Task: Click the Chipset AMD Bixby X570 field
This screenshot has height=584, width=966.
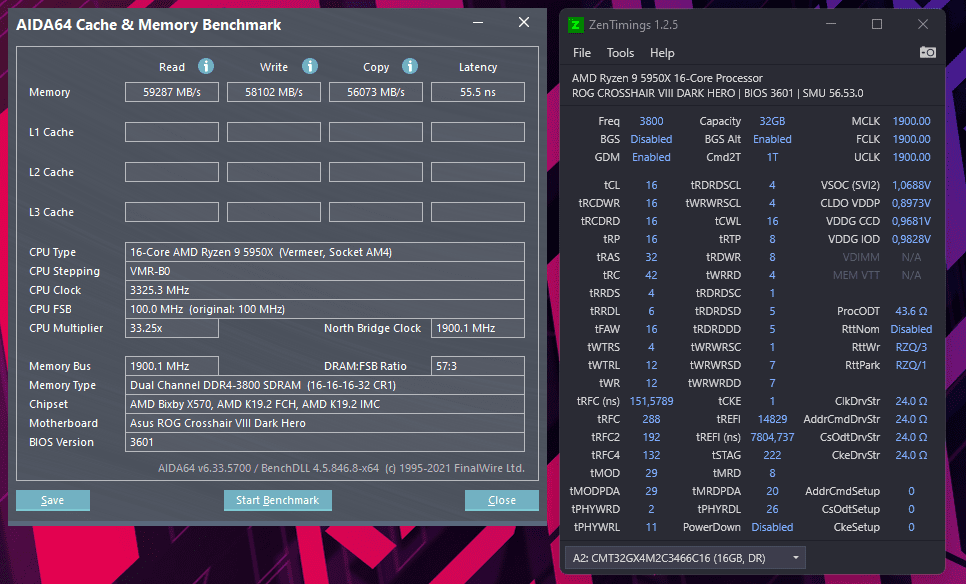Action: [x=325, y=404]
